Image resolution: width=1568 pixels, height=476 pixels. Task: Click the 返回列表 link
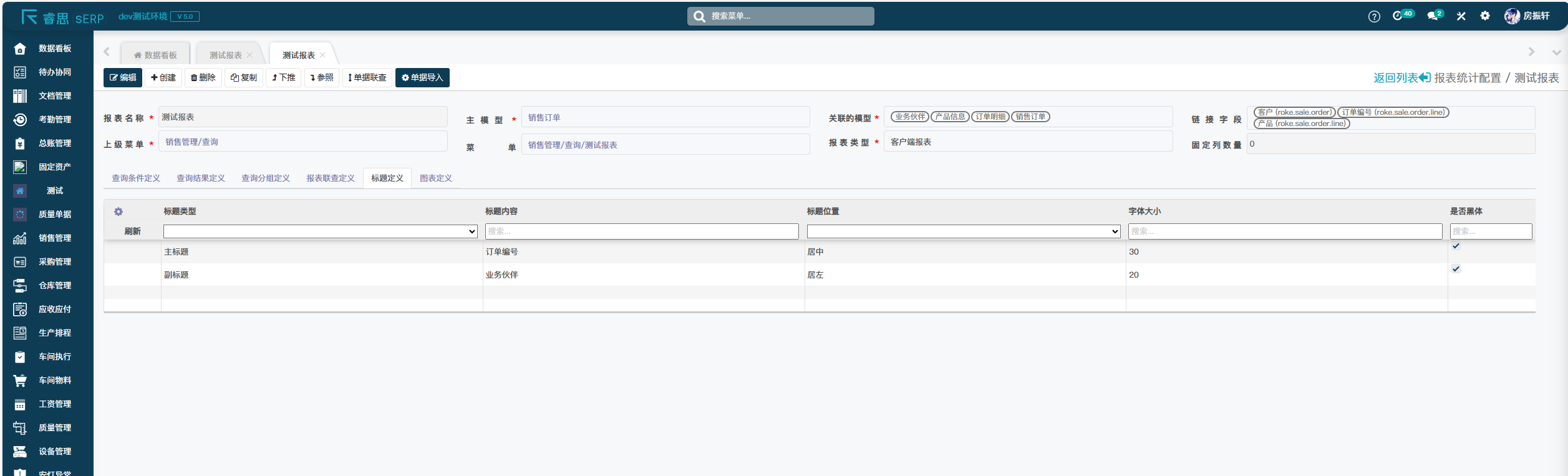click(1401, 78)
